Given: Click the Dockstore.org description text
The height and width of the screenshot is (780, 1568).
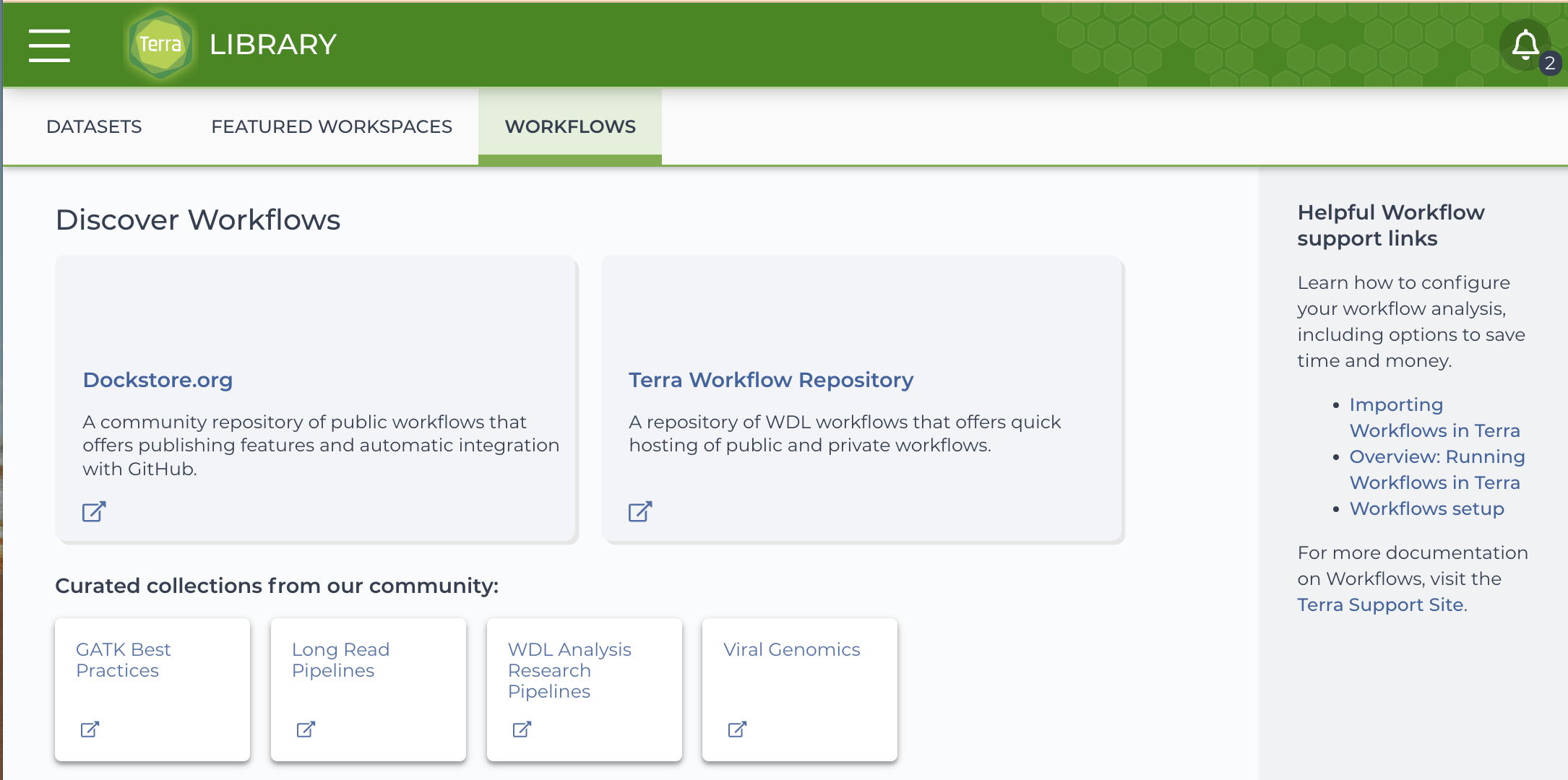Looking at the screenshot, I should (x=321, y=445).
